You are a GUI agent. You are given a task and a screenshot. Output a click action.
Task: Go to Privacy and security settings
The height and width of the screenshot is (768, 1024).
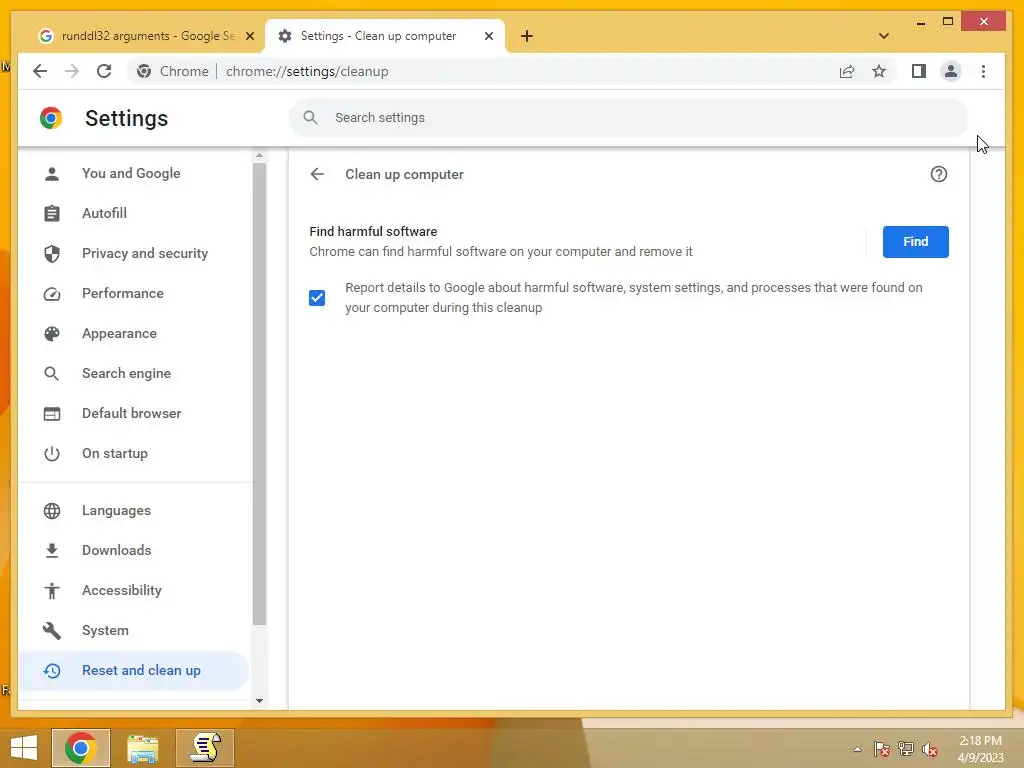(134, 253)
